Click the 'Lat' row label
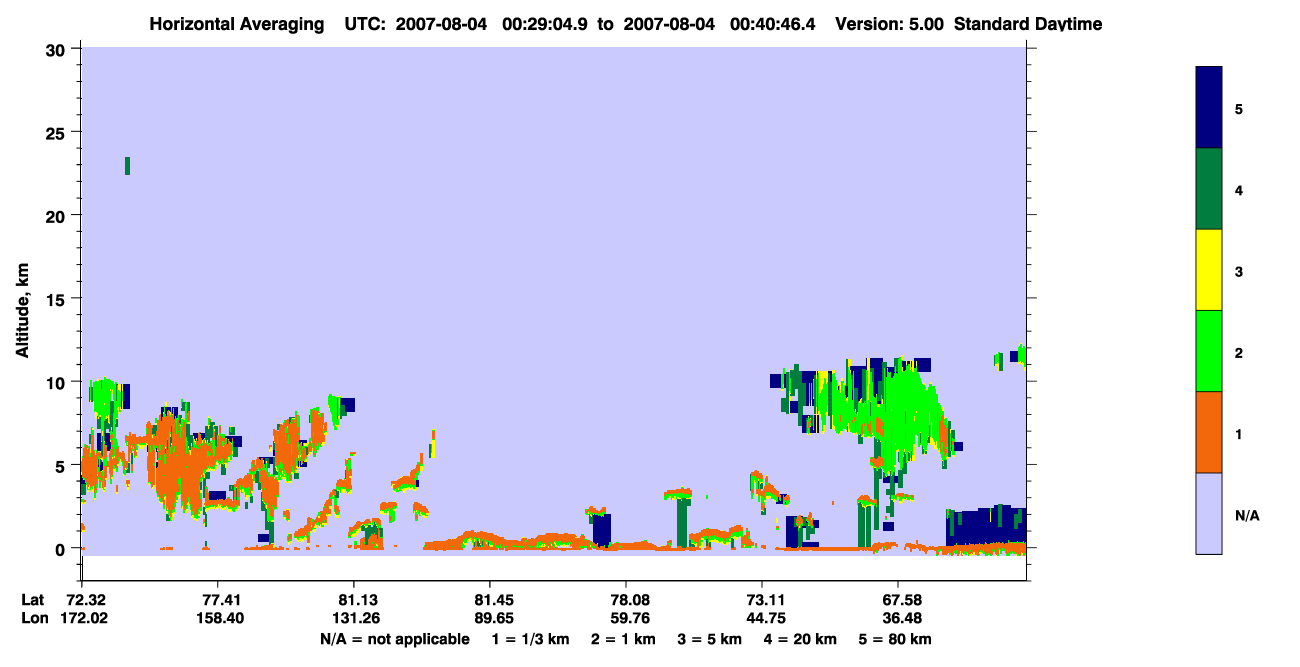The image size is (1300, 667). pyautogui.click(x=33, y=600)
